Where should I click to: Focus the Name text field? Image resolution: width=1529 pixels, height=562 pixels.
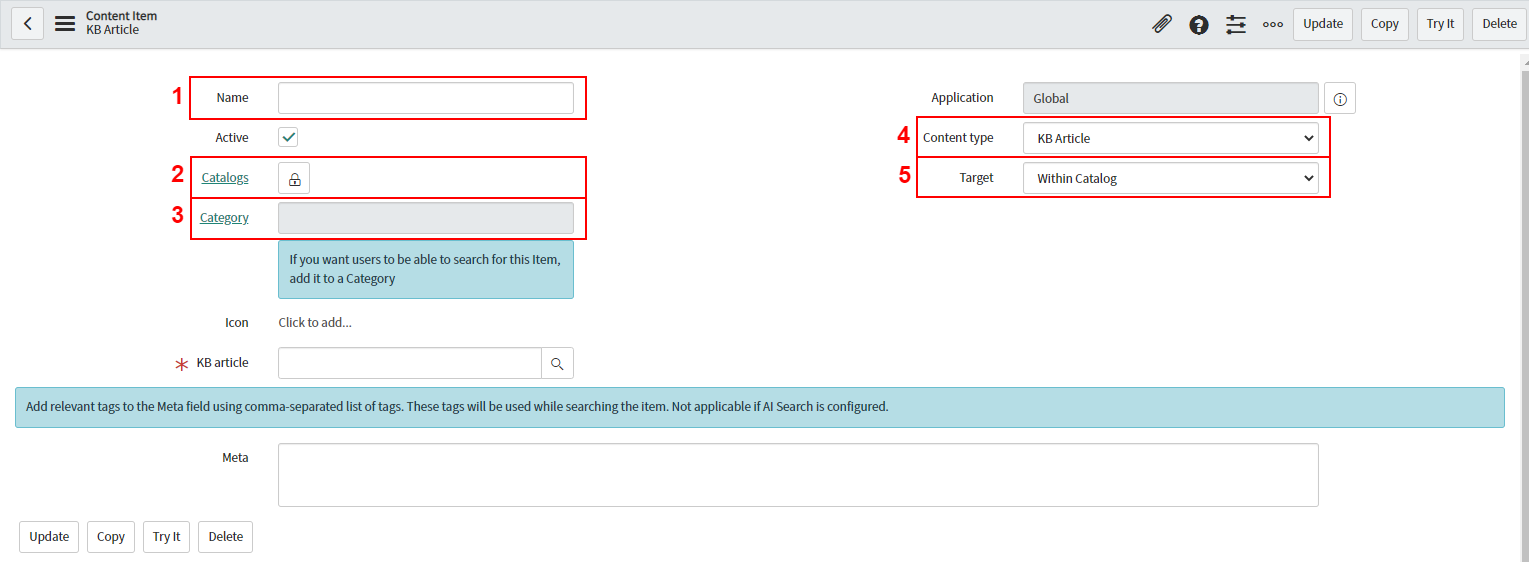425,98
